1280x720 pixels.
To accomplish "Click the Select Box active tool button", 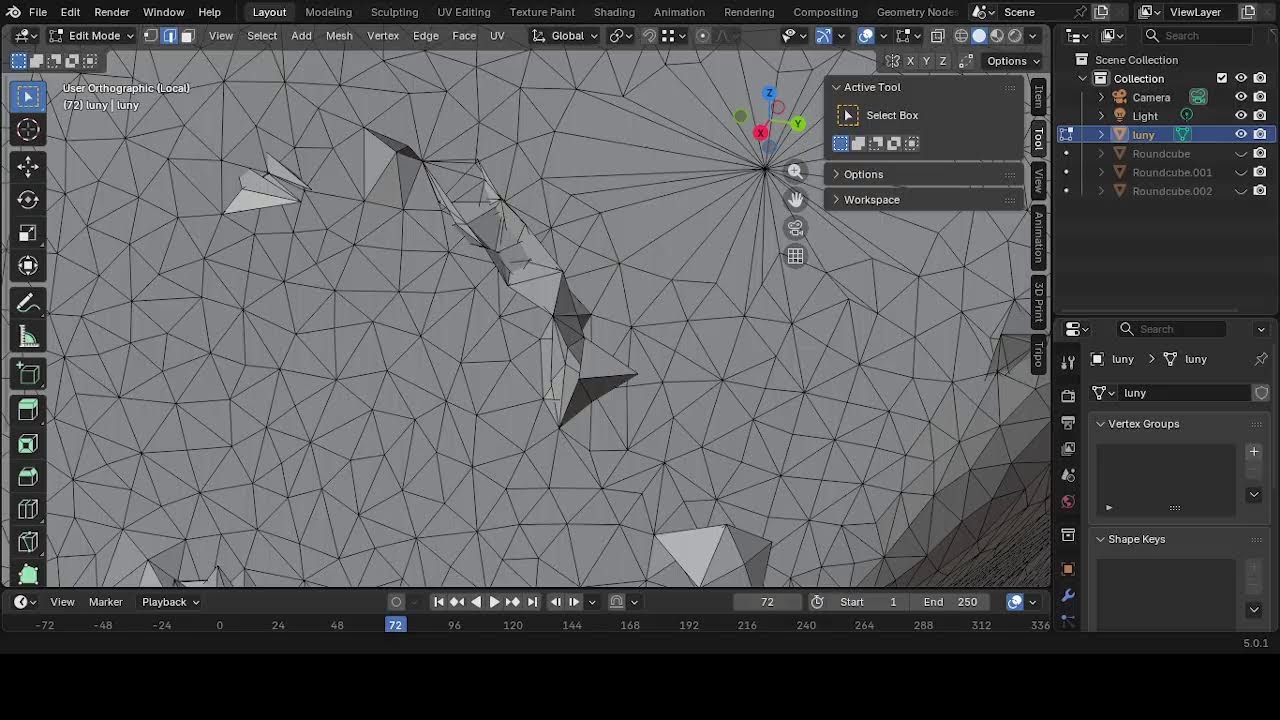I will 848,115.
